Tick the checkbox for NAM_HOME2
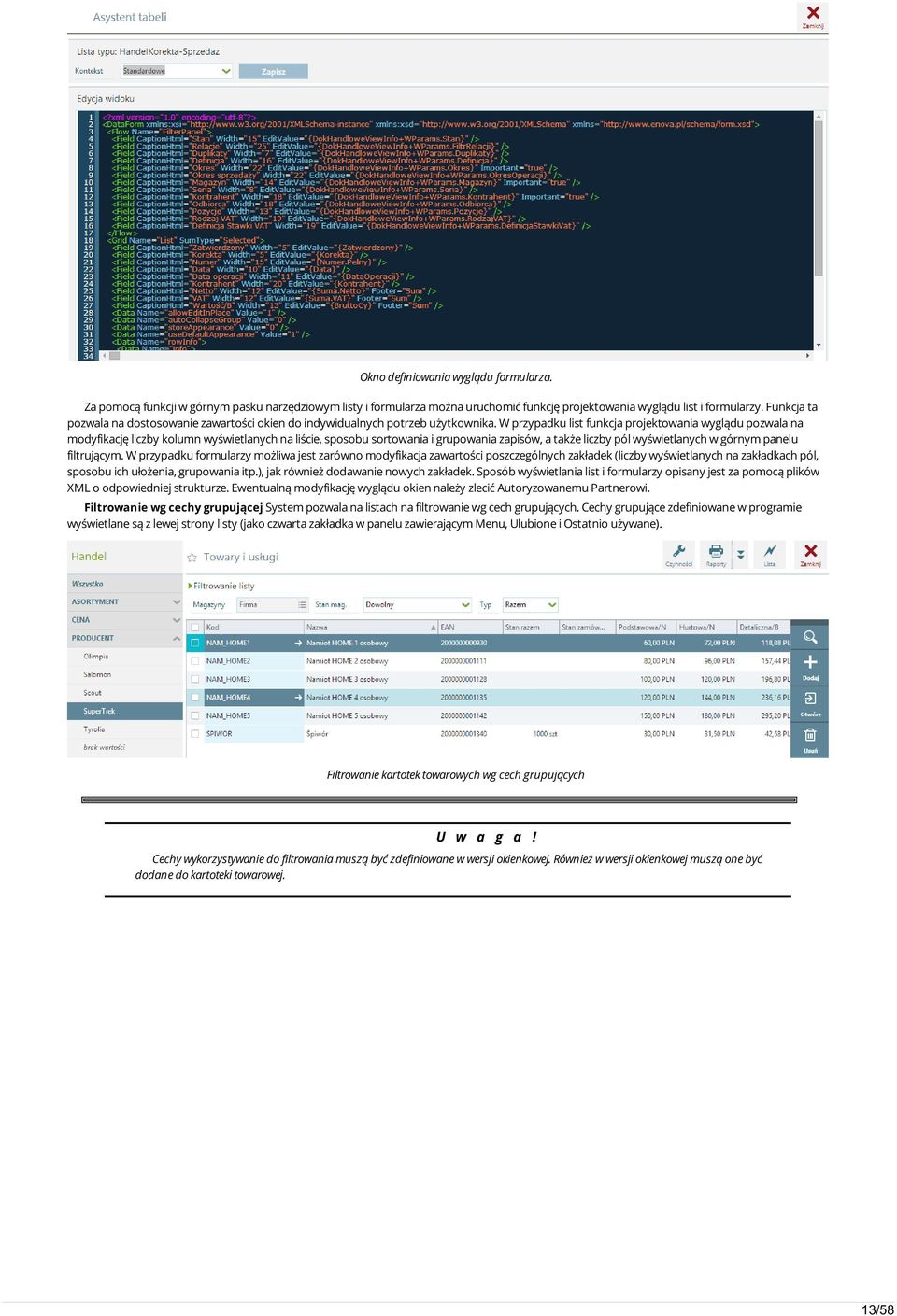The image size is (897, 1316). (x=195, y=661)
